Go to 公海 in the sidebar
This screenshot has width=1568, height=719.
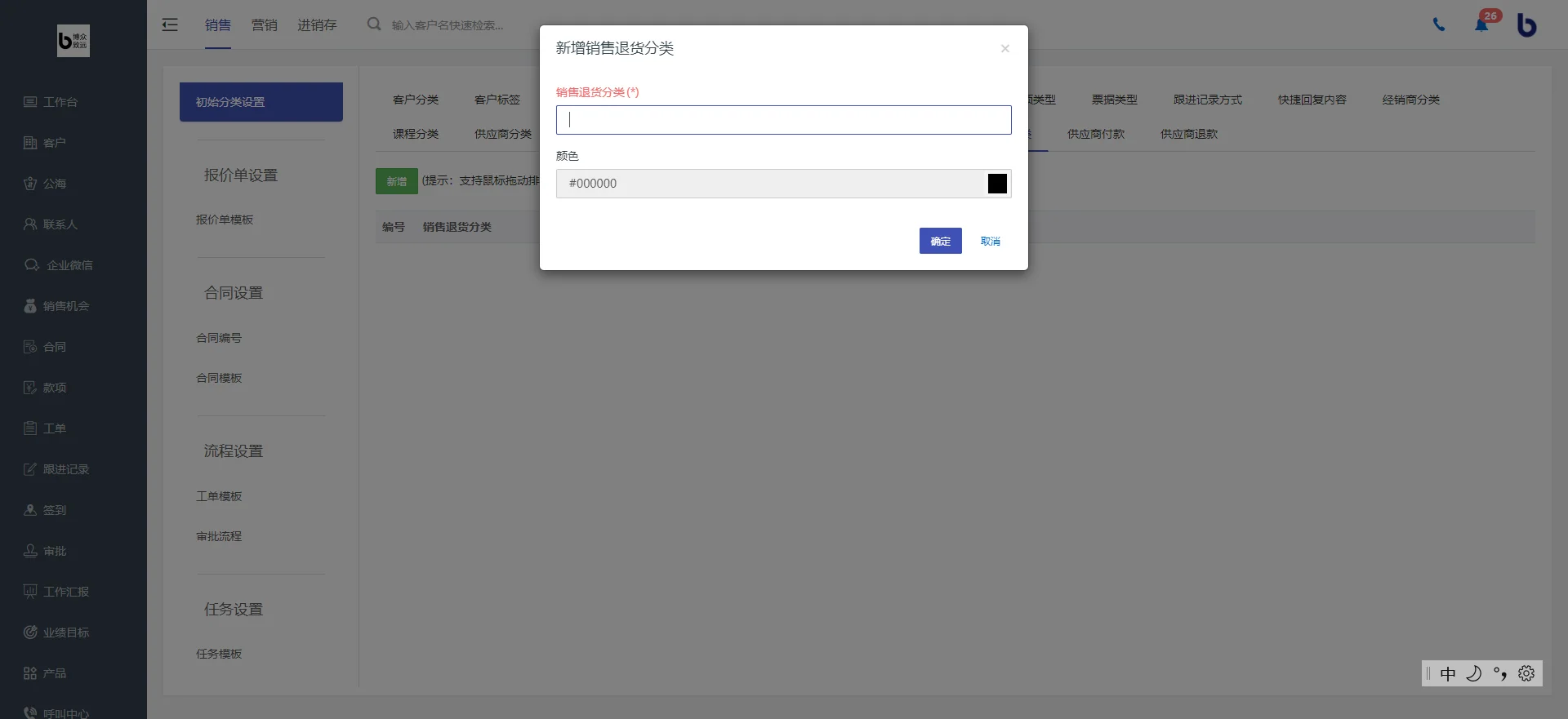click(45, 184)
